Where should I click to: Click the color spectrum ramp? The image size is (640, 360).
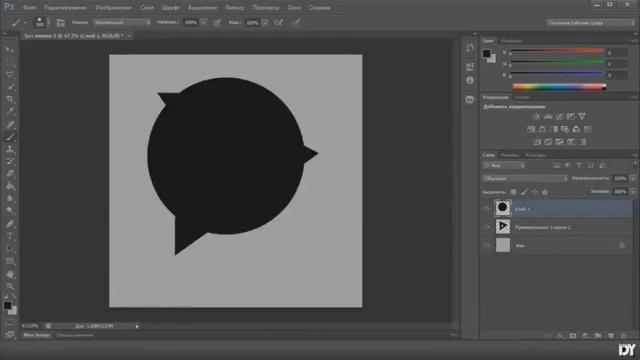(559, 87)
